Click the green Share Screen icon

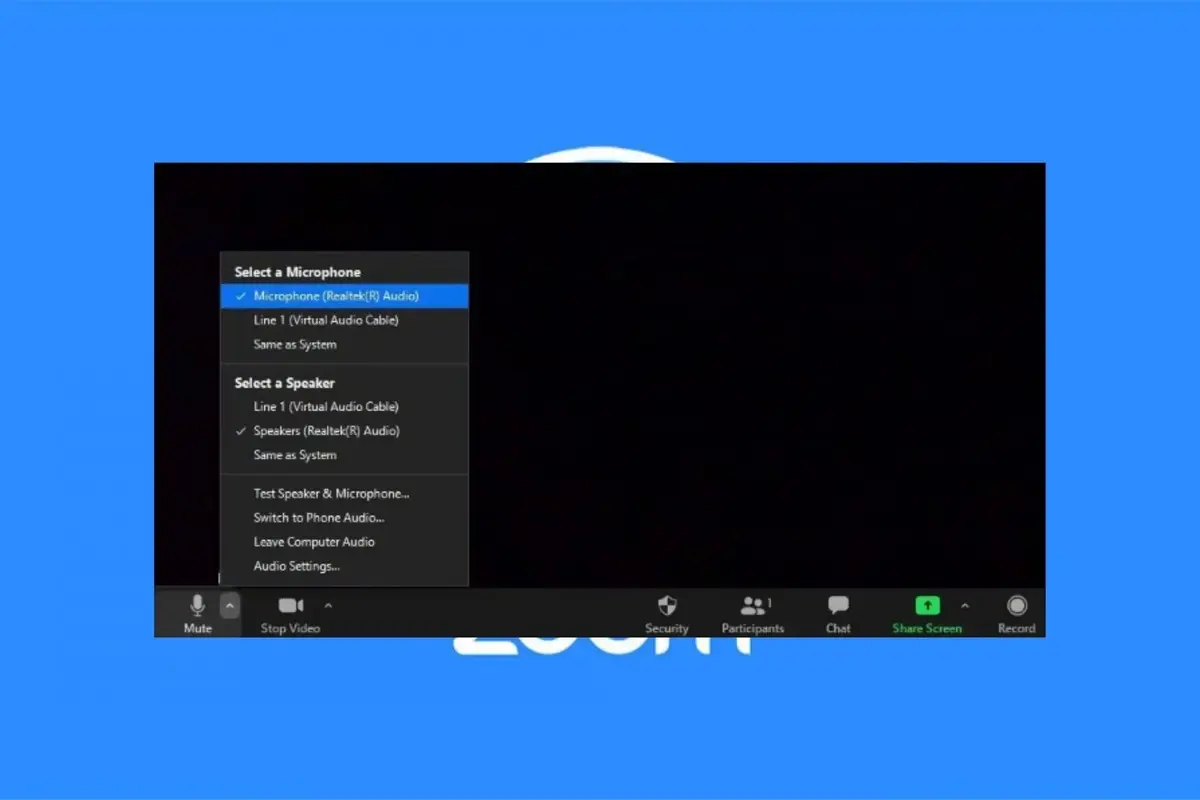[927, 606]
